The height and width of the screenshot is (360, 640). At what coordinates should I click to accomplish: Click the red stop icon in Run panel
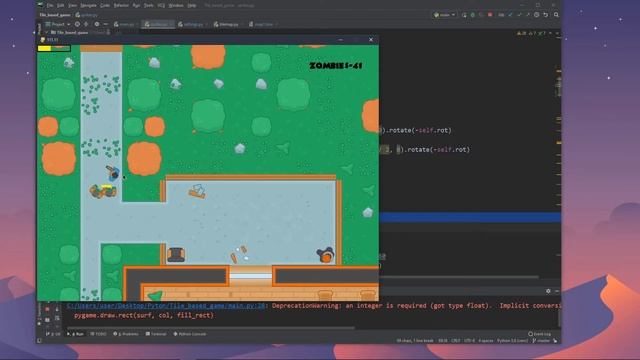click(47, 309)
